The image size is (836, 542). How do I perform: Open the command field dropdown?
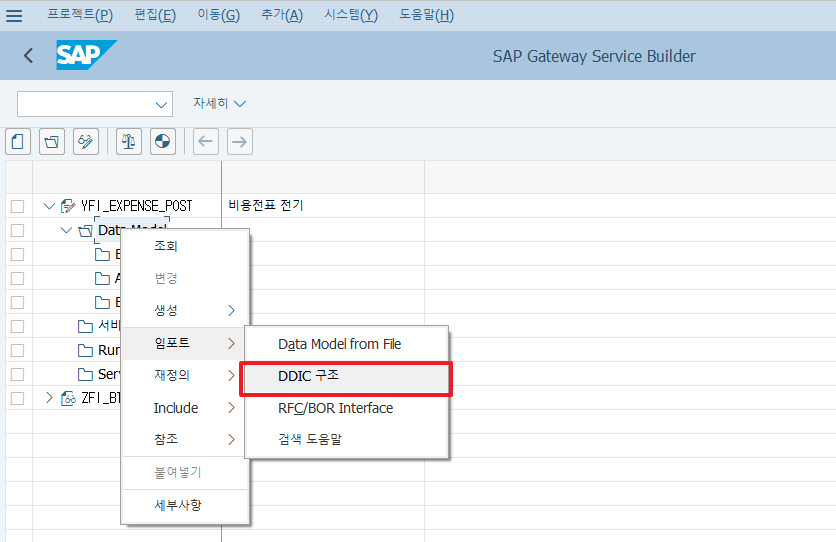[x=161, y=104]
